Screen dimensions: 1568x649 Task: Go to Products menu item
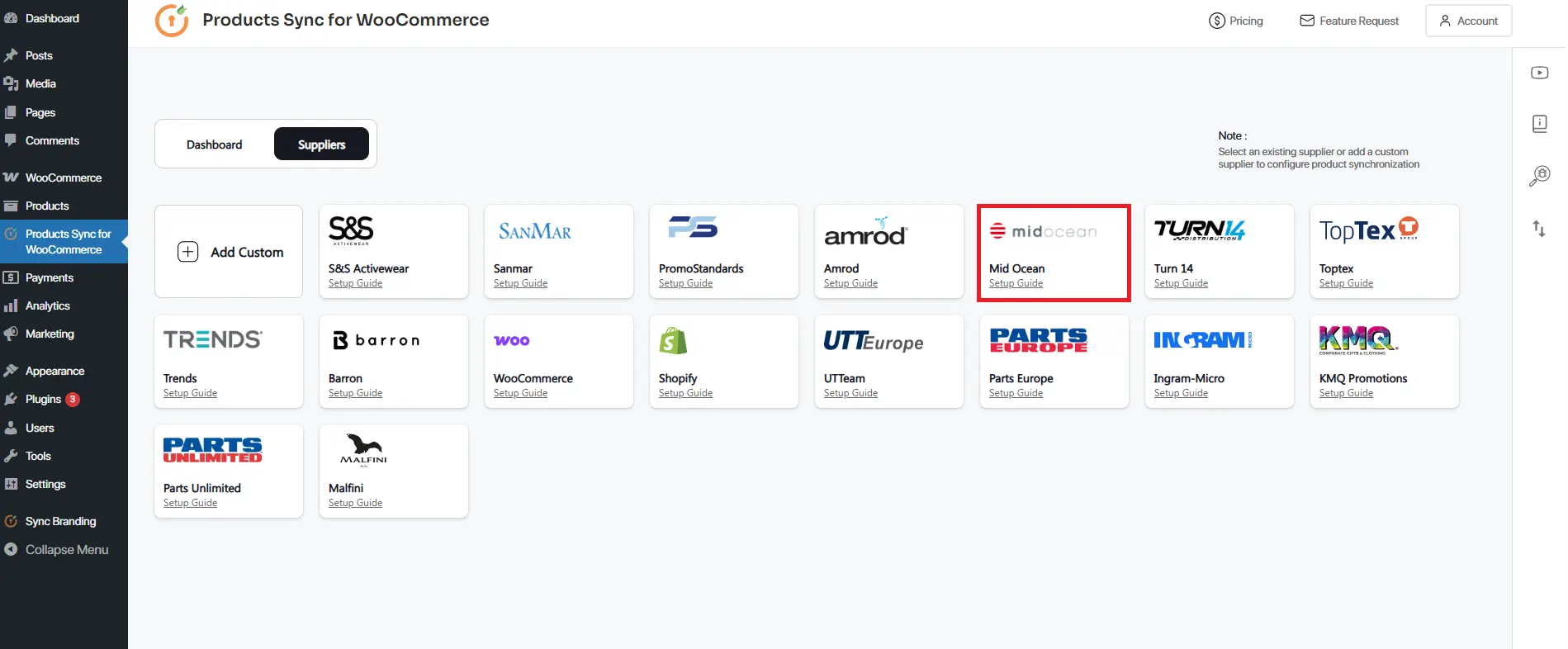(64, 206)
